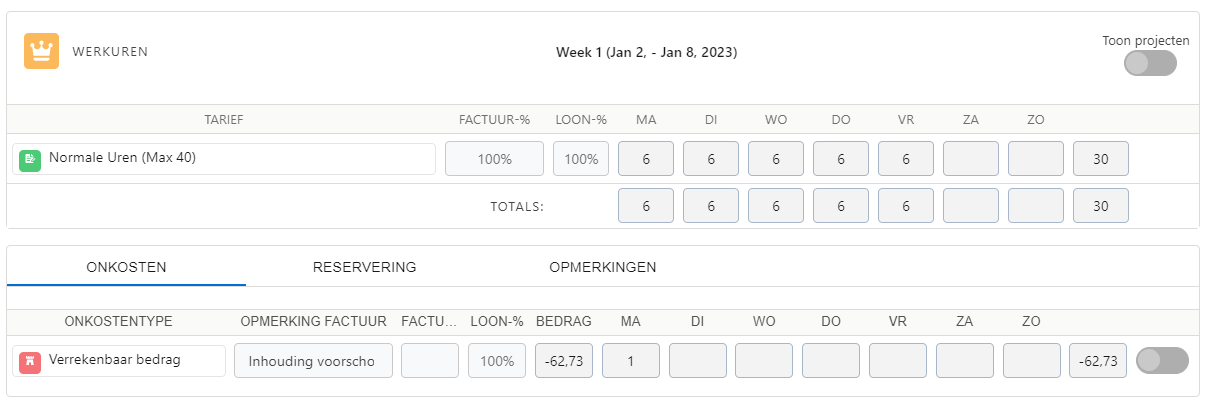
Task: Edit Monday hours in Normale Uren row
Action: [x=646, y=159]
